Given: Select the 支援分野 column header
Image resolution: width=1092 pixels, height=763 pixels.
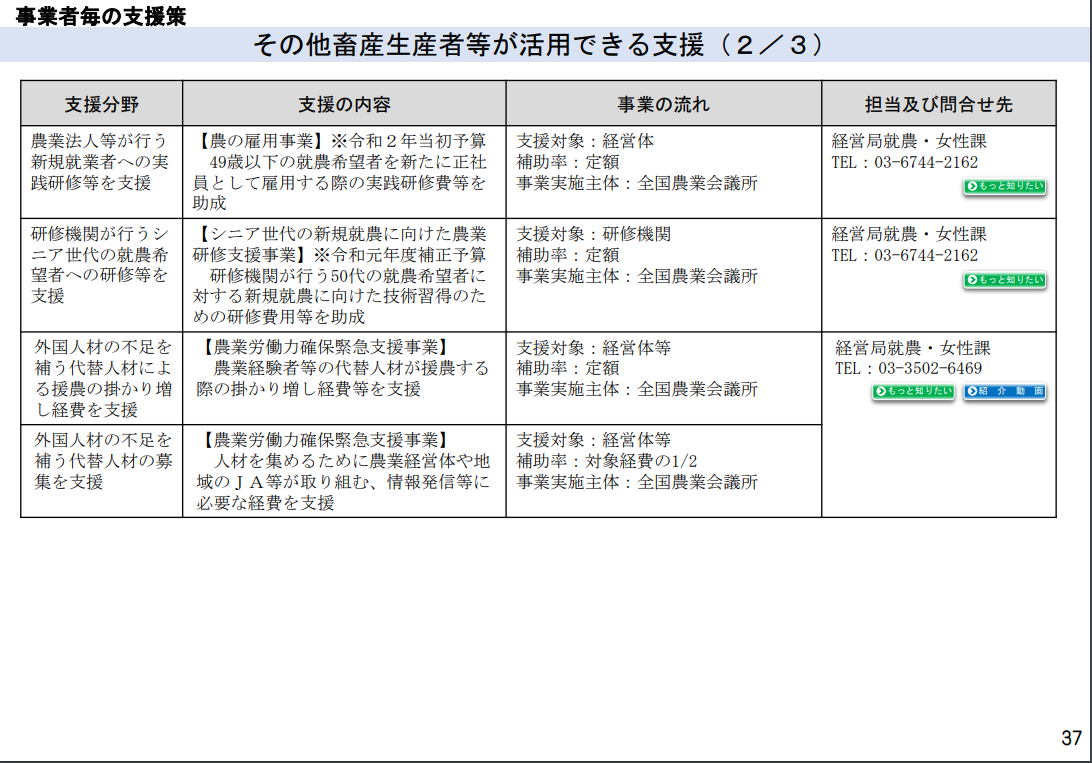Looking at the screenshot, I should point(102,104).
